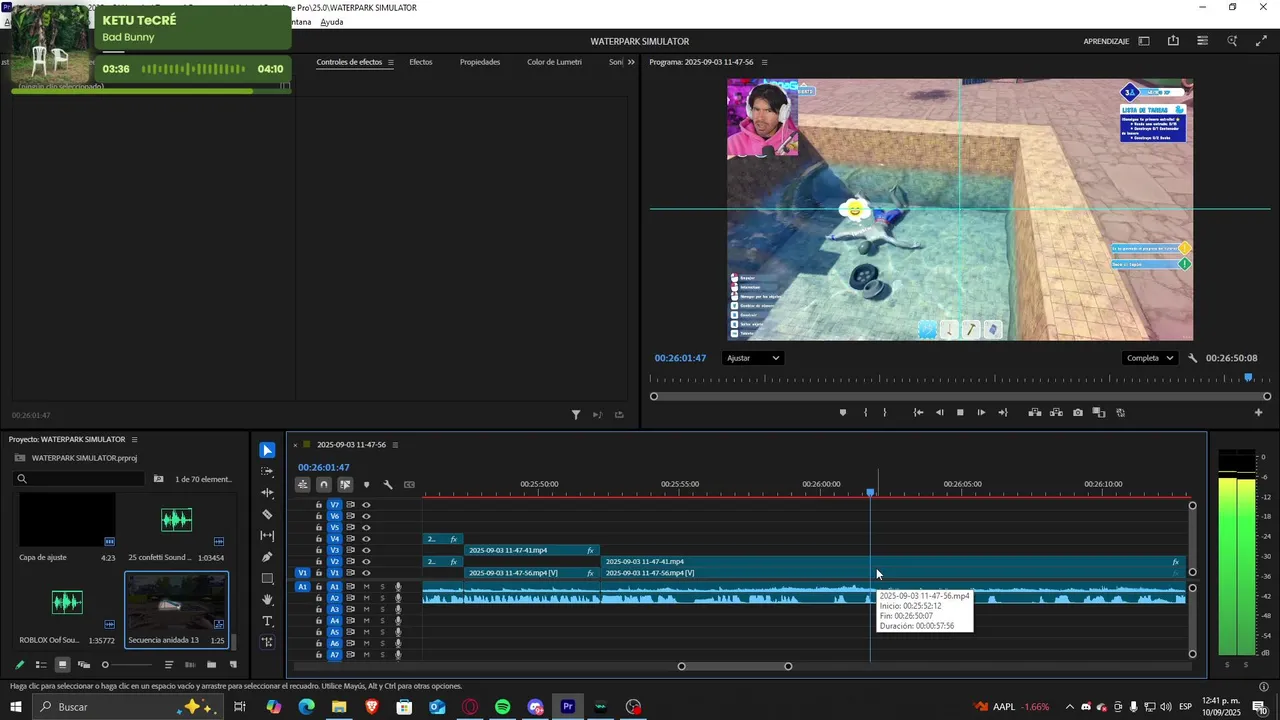Click the Project panel search field
Image resolution: width=1280 pixels, height=720 pixels.
pyautogui.click(x=79, y=479)
